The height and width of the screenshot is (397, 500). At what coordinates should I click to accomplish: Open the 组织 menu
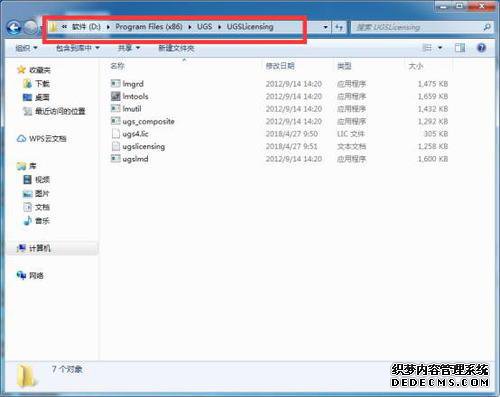tap(26, 48)
